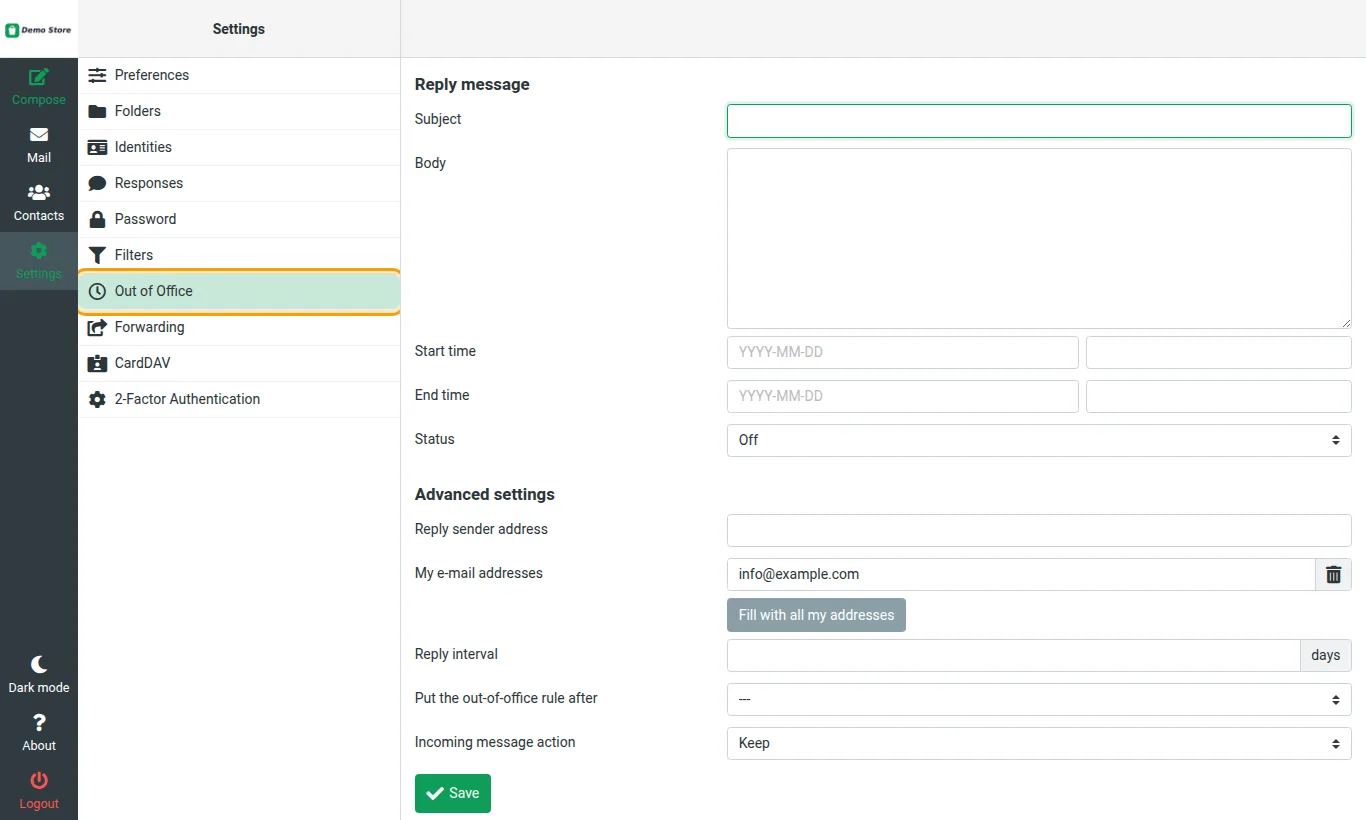Viewport: 1366px width, 820px height.
Task: Open the Status dropdown
Action: [1039, 440]
